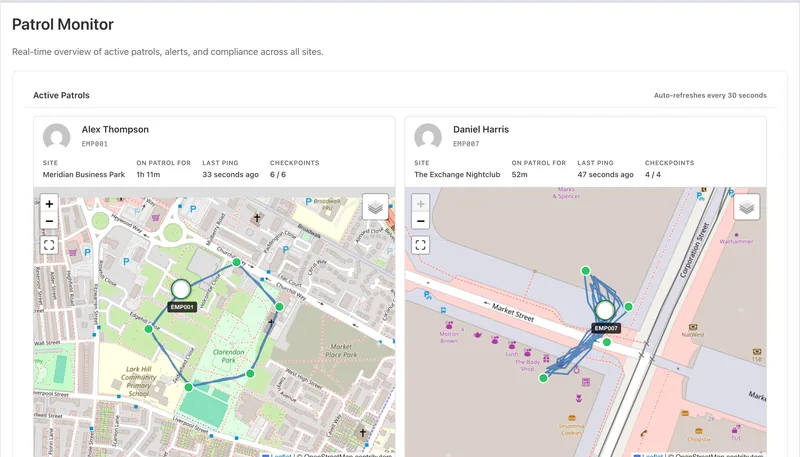The height and width of the screenshot is (457, 800).
Task: Open layers control on Daniel Harris's map
Action: coord(747,207)
